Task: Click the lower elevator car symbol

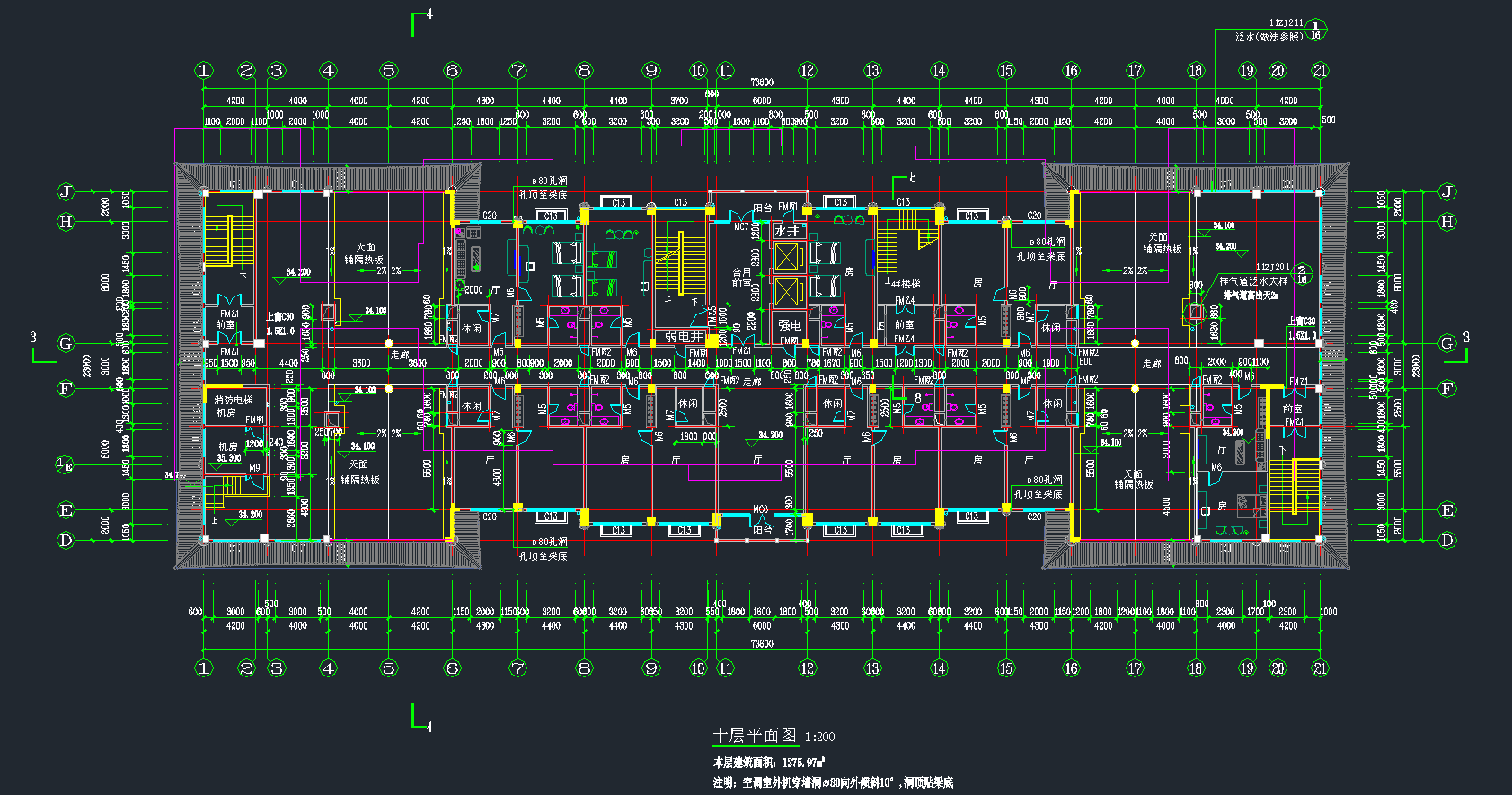Action: tap(786, 292)
